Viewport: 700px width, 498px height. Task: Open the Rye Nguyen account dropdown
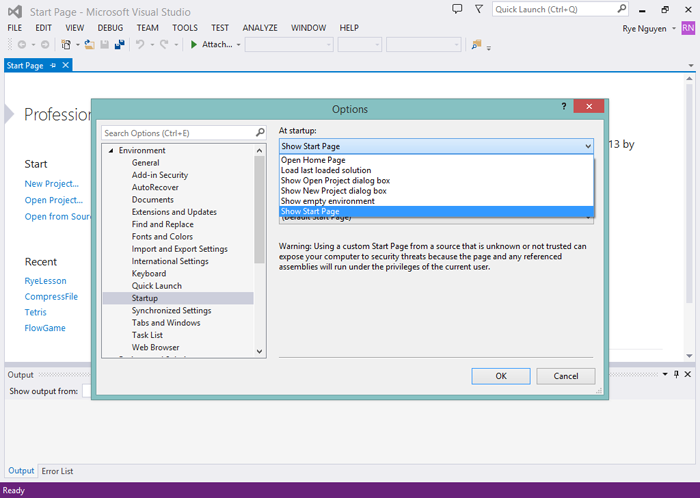674,29
